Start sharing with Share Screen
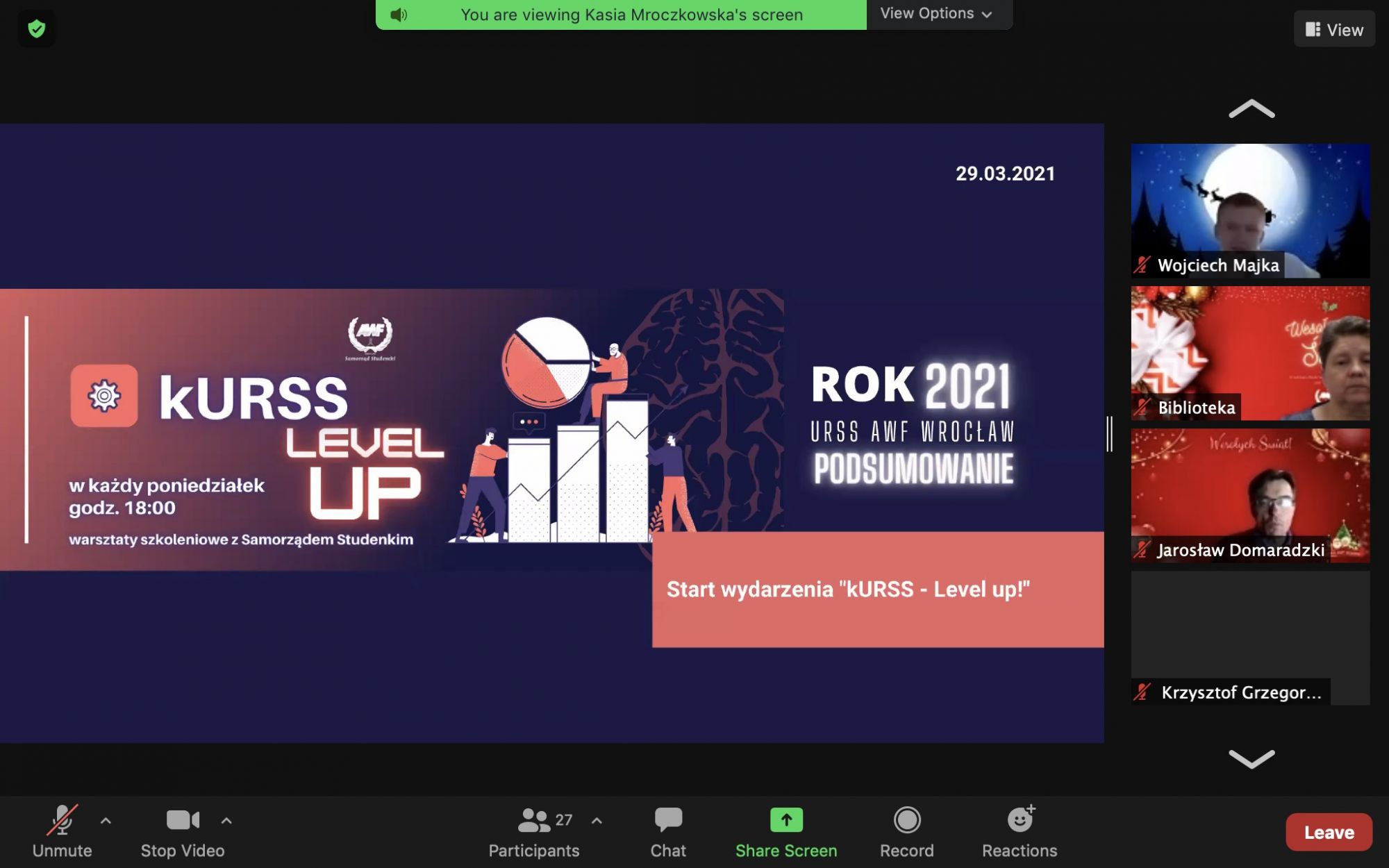The width and height of the screenshot is (1389, 868). click(x=786, y=831)
